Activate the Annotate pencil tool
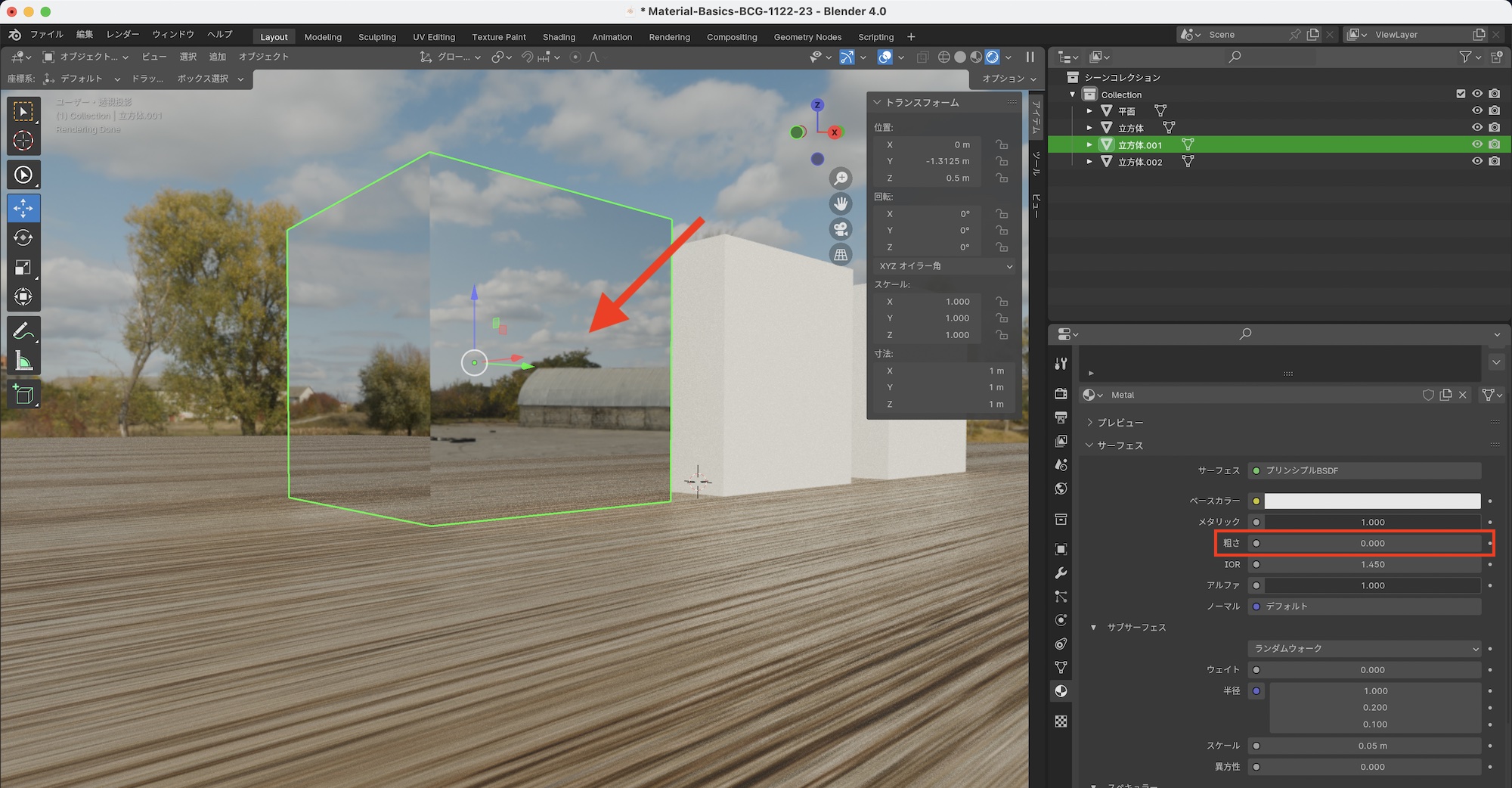1512x788 pixels. [x=23, y=331]
